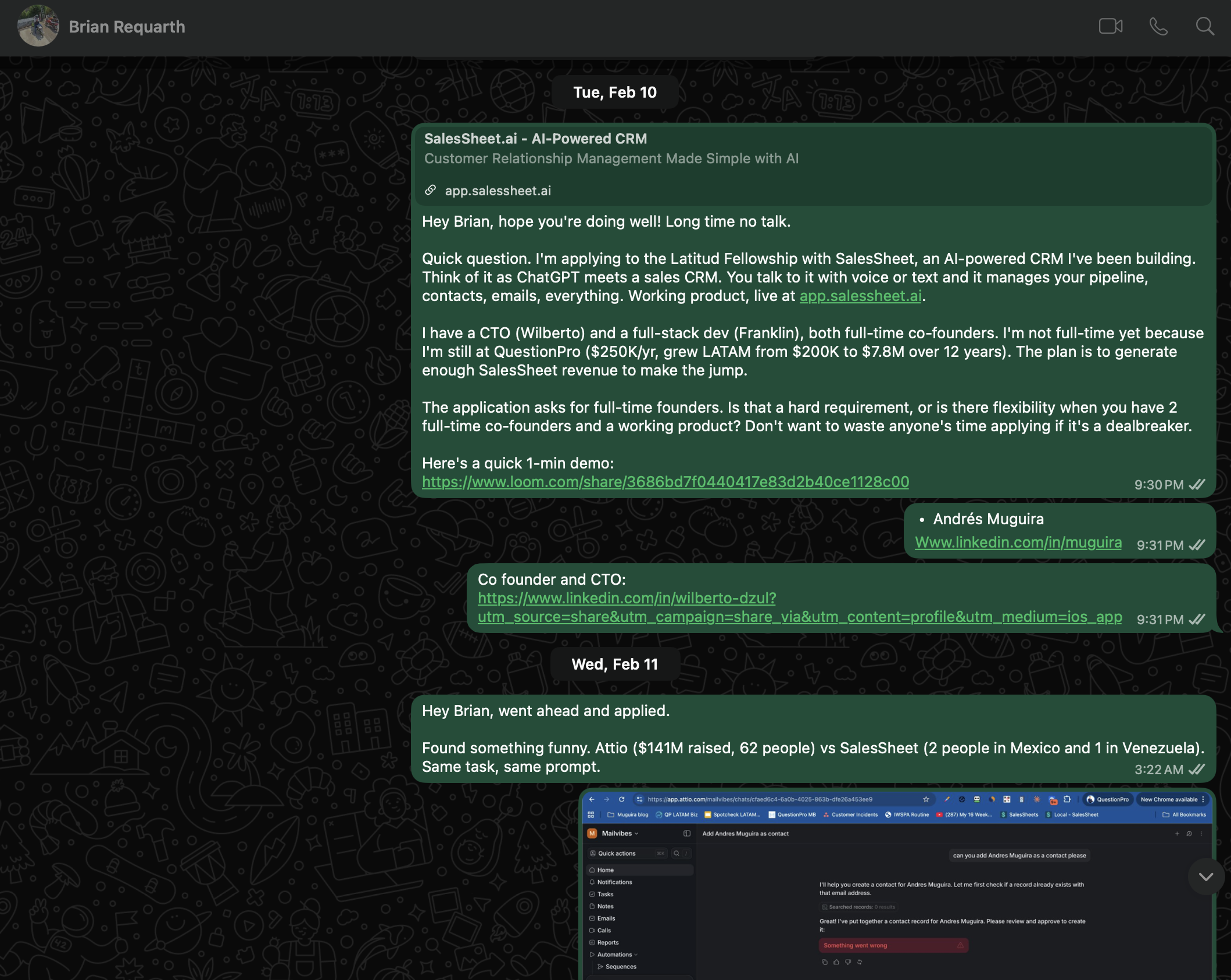Click double checkmarks on the Andrés Muguira message

tap(1197, 545)
